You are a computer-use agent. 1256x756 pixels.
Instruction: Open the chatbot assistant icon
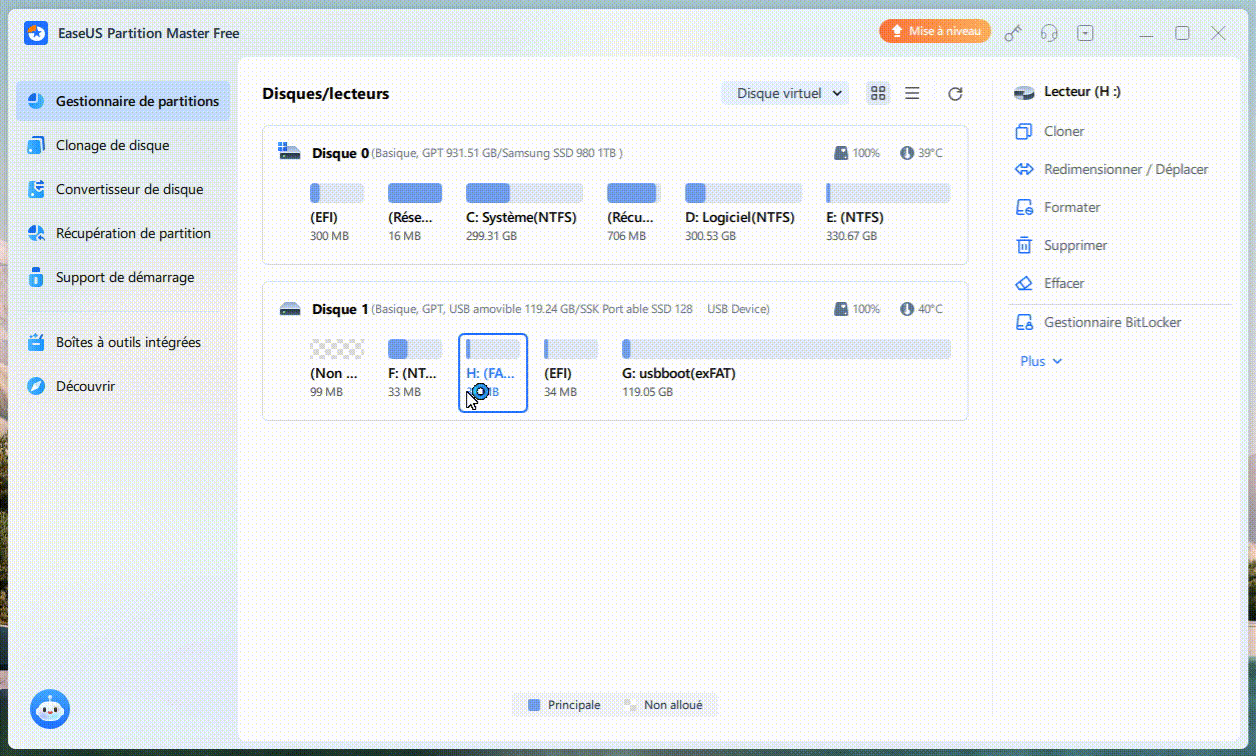(49, 709)
